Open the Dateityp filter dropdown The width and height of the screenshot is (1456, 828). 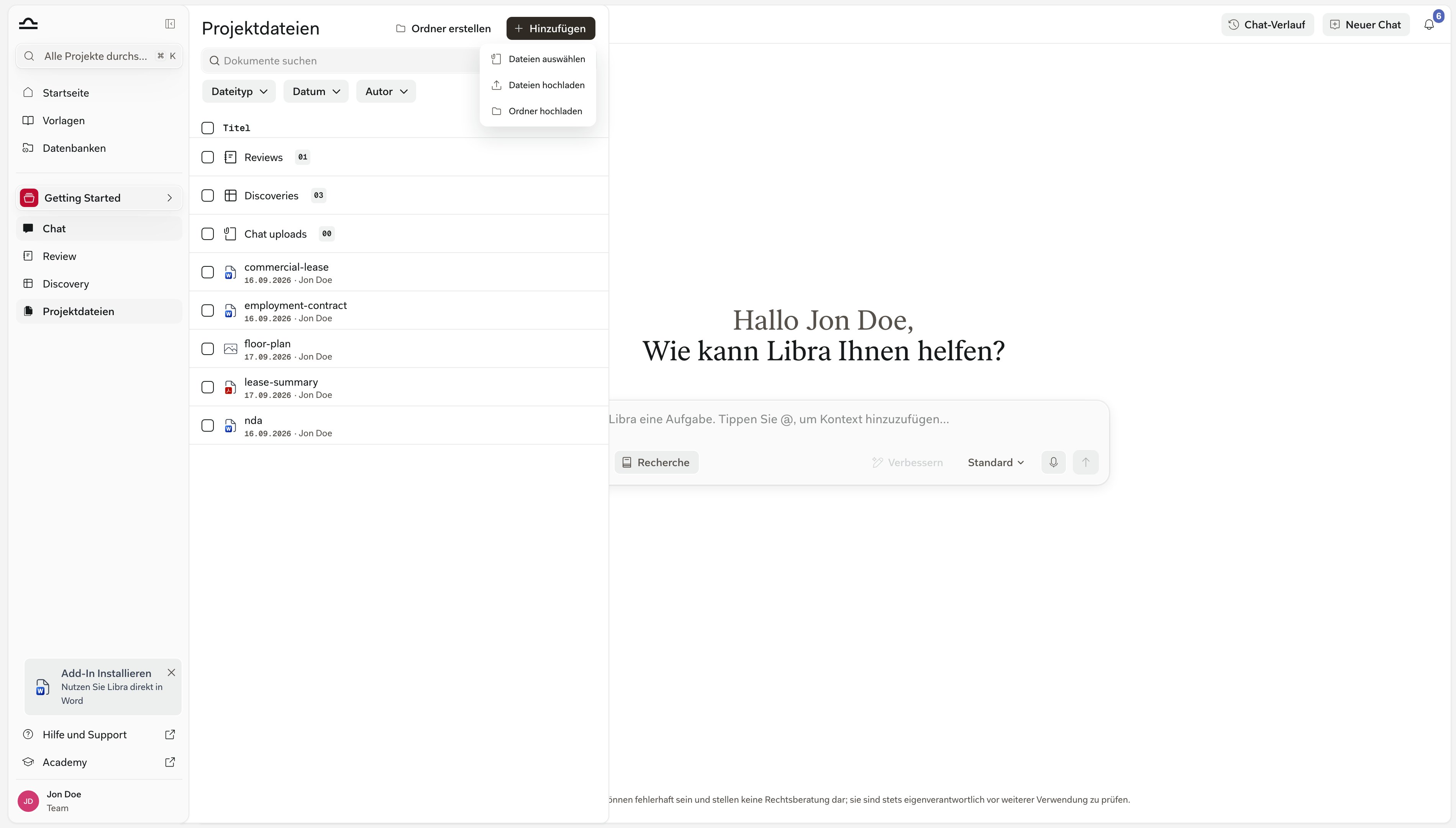click(239, 92)
